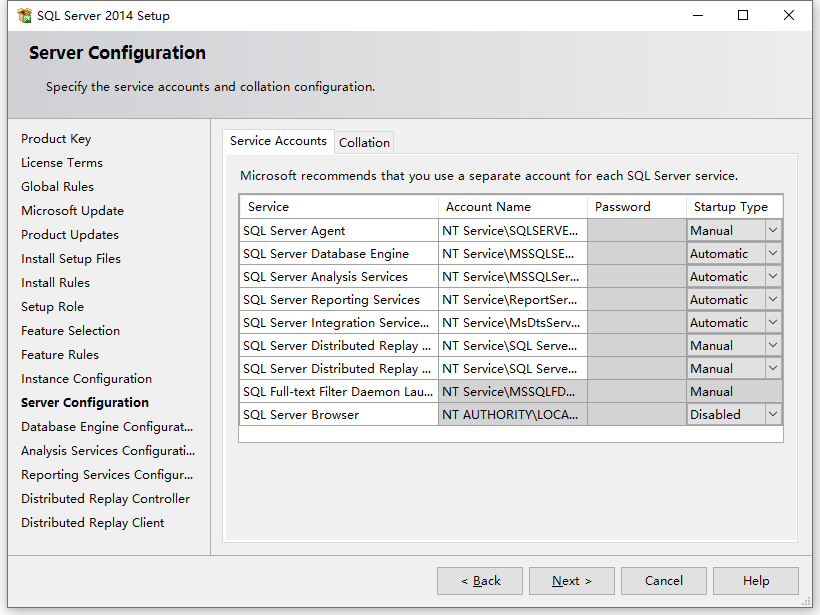Select Global Rules step in sidebar

[58, 187]
